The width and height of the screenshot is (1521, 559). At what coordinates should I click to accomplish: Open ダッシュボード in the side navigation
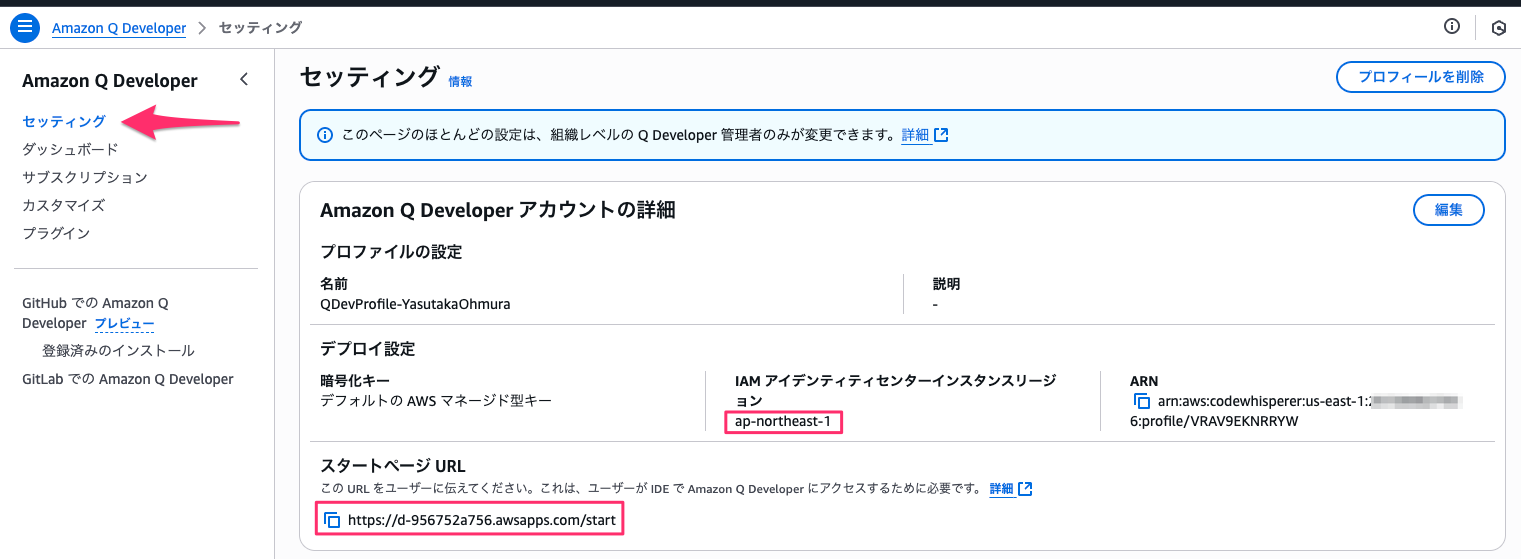click(x=70, y=149)
